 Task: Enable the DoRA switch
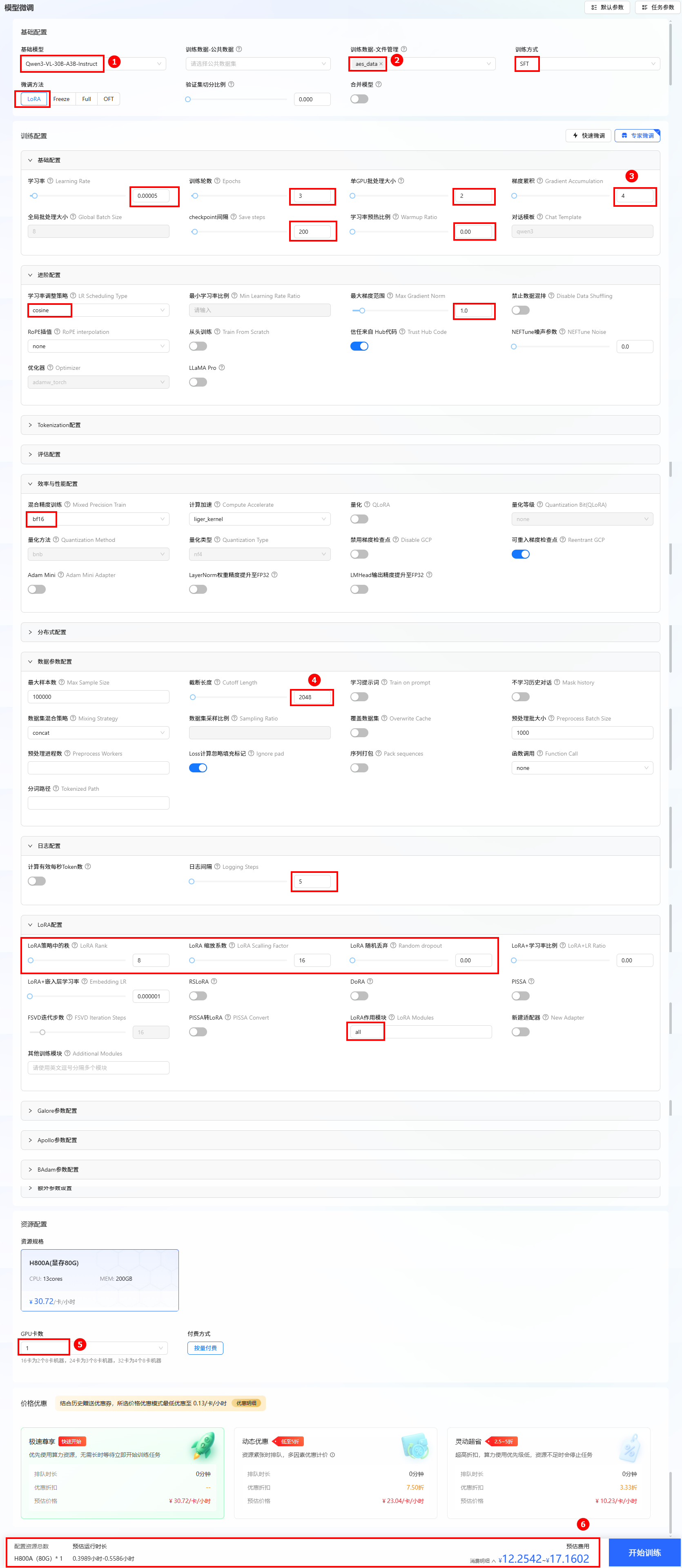click(359, 996)
